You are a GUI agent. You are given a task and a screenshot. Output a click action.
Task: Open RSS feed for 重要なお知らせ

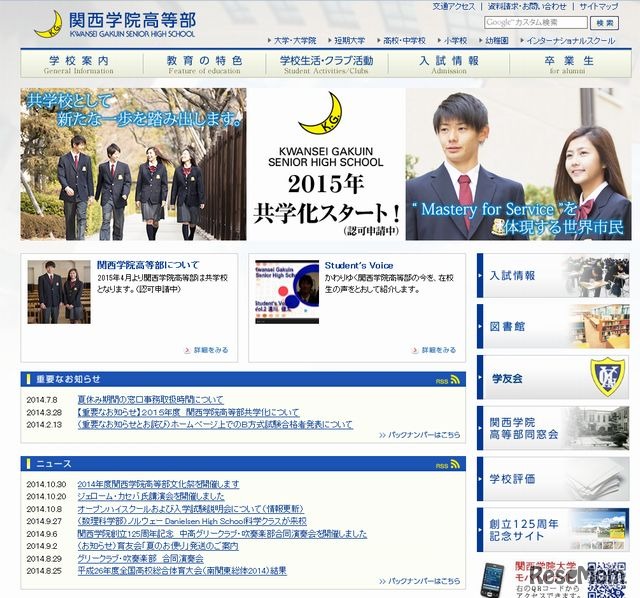coord(448,380)
